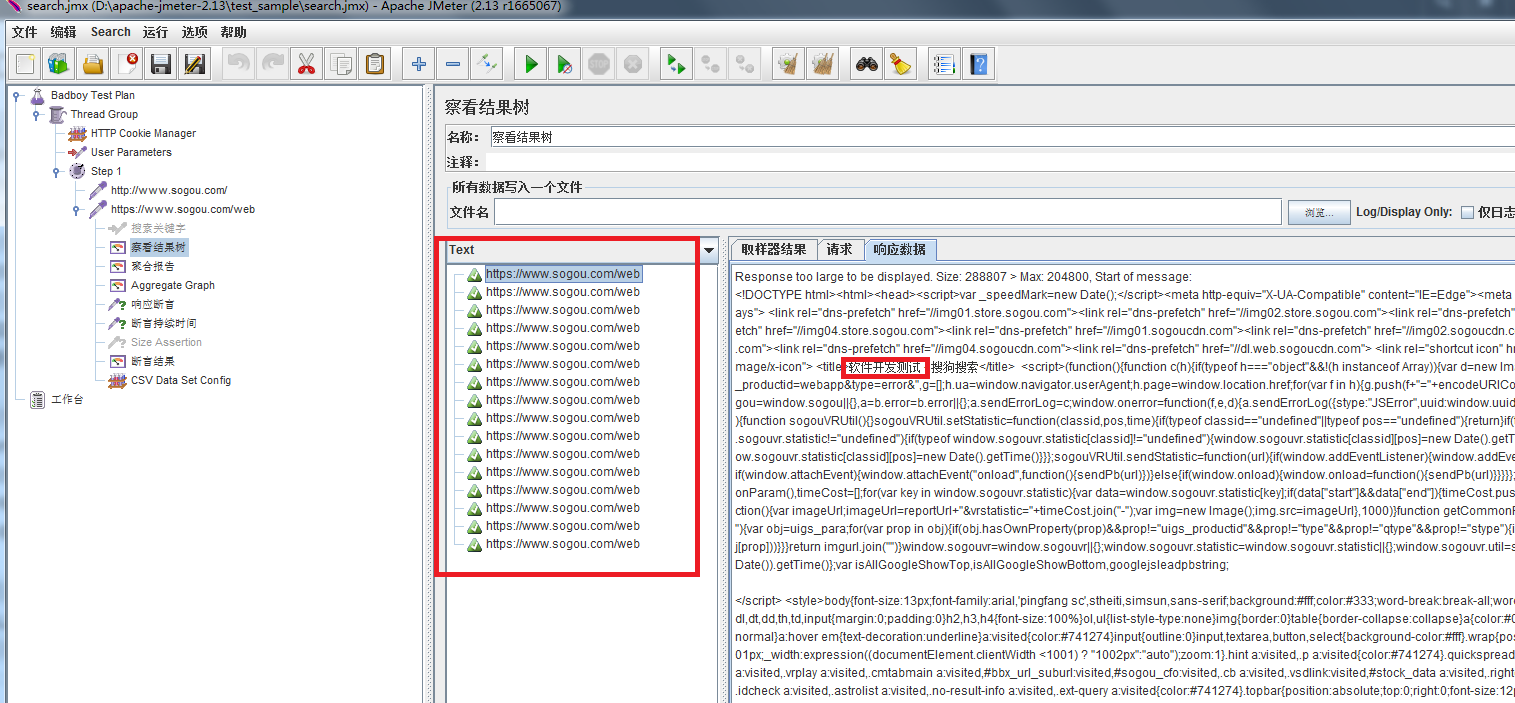Redo the last action
Image resolution: width=1515 pixels, height=703 pixels.
tap(272, 65)
